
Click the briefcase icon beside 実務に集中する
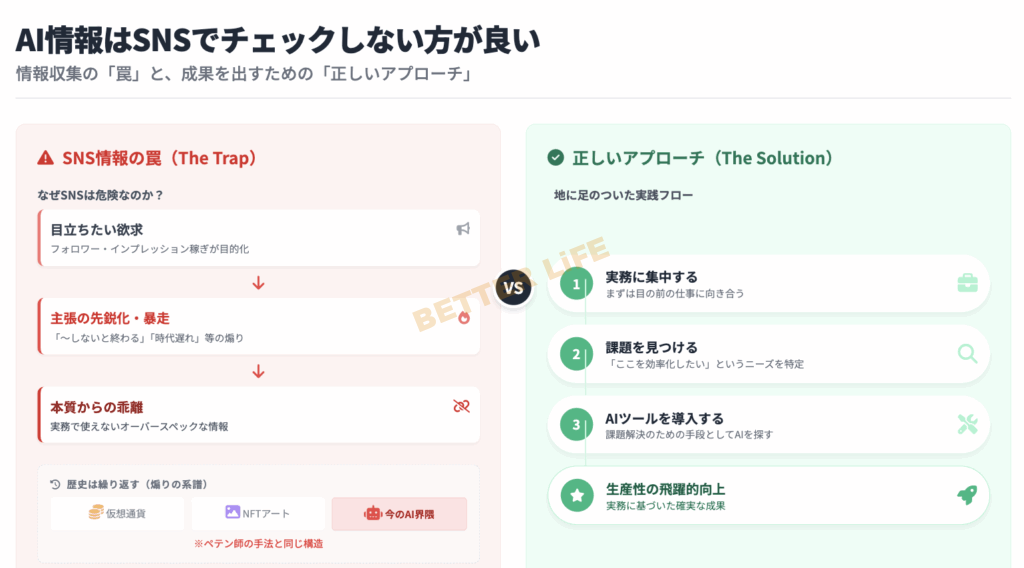tap(967, 283)
